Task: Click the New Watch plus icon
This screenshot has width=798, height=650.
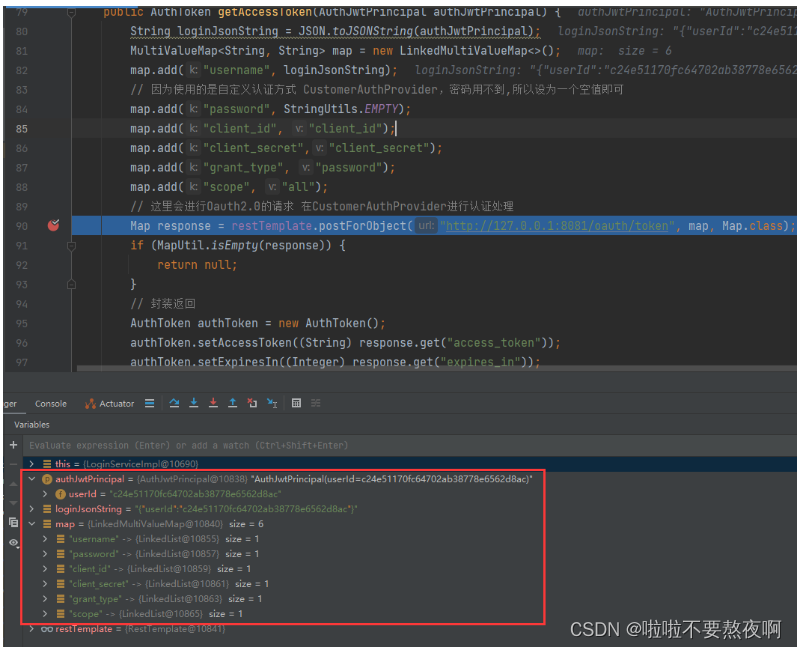Action: 13,445
